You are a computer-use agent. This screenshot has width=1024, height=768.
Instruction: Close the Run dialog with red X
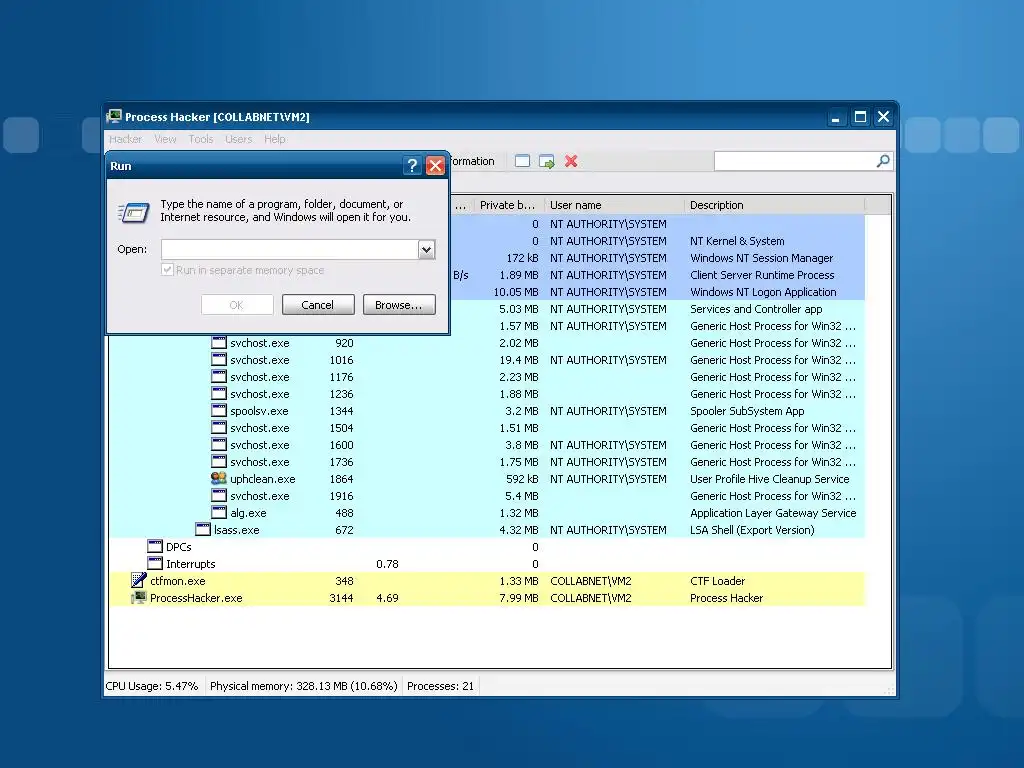coord(435,166)
